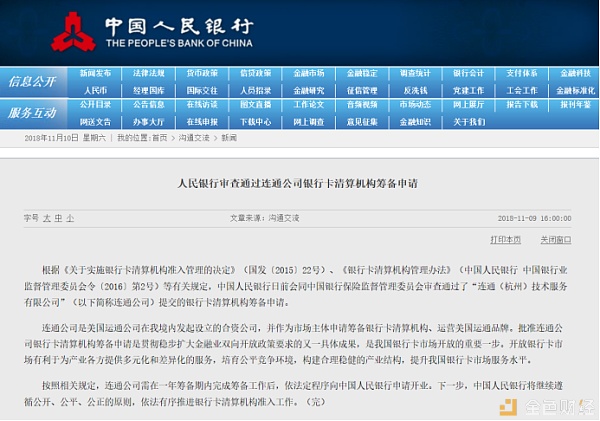Open the 金融市场 menu item
This screenshot has height=421, width=600.
(x=308, y=73)
